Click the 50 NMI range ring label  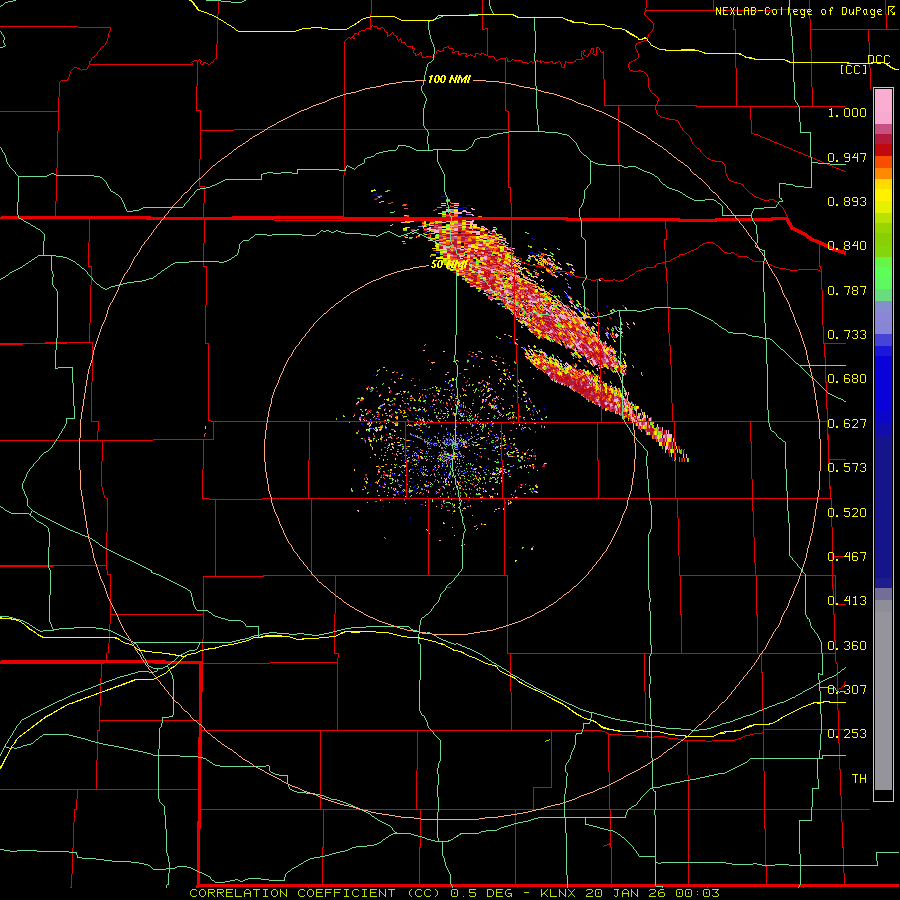[x=449, y=265]
